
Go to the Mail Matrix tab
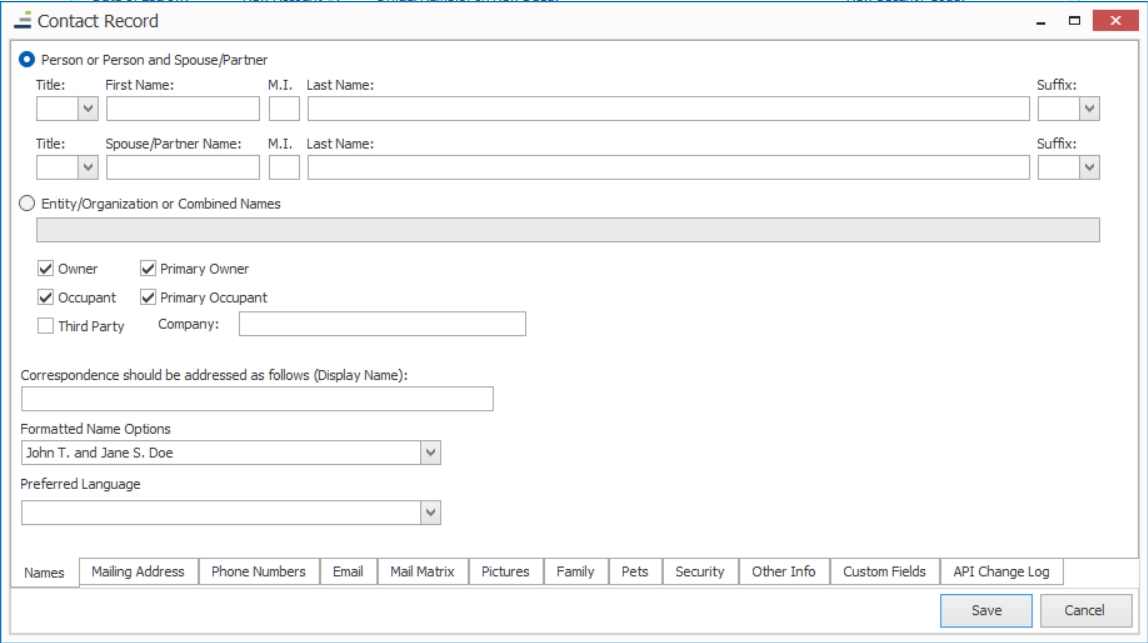[422, 572]
